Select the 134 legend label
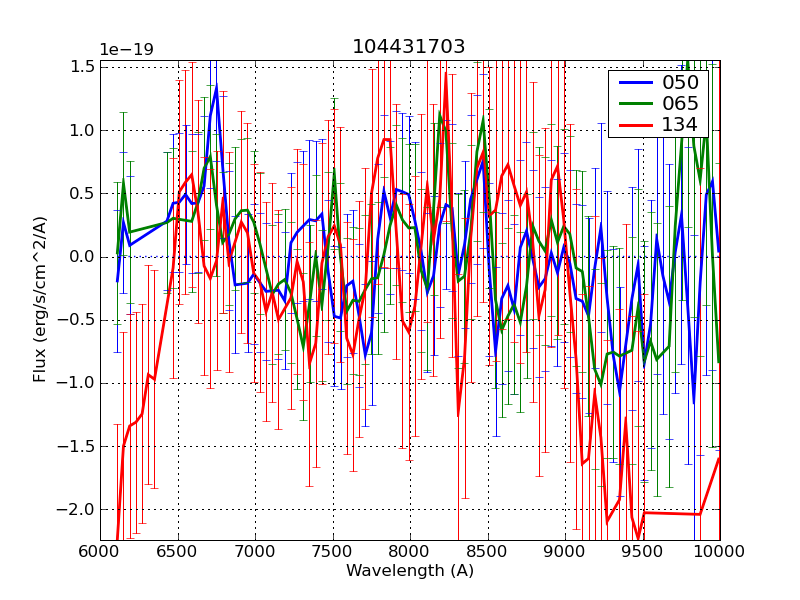 (x=680, y=125)
